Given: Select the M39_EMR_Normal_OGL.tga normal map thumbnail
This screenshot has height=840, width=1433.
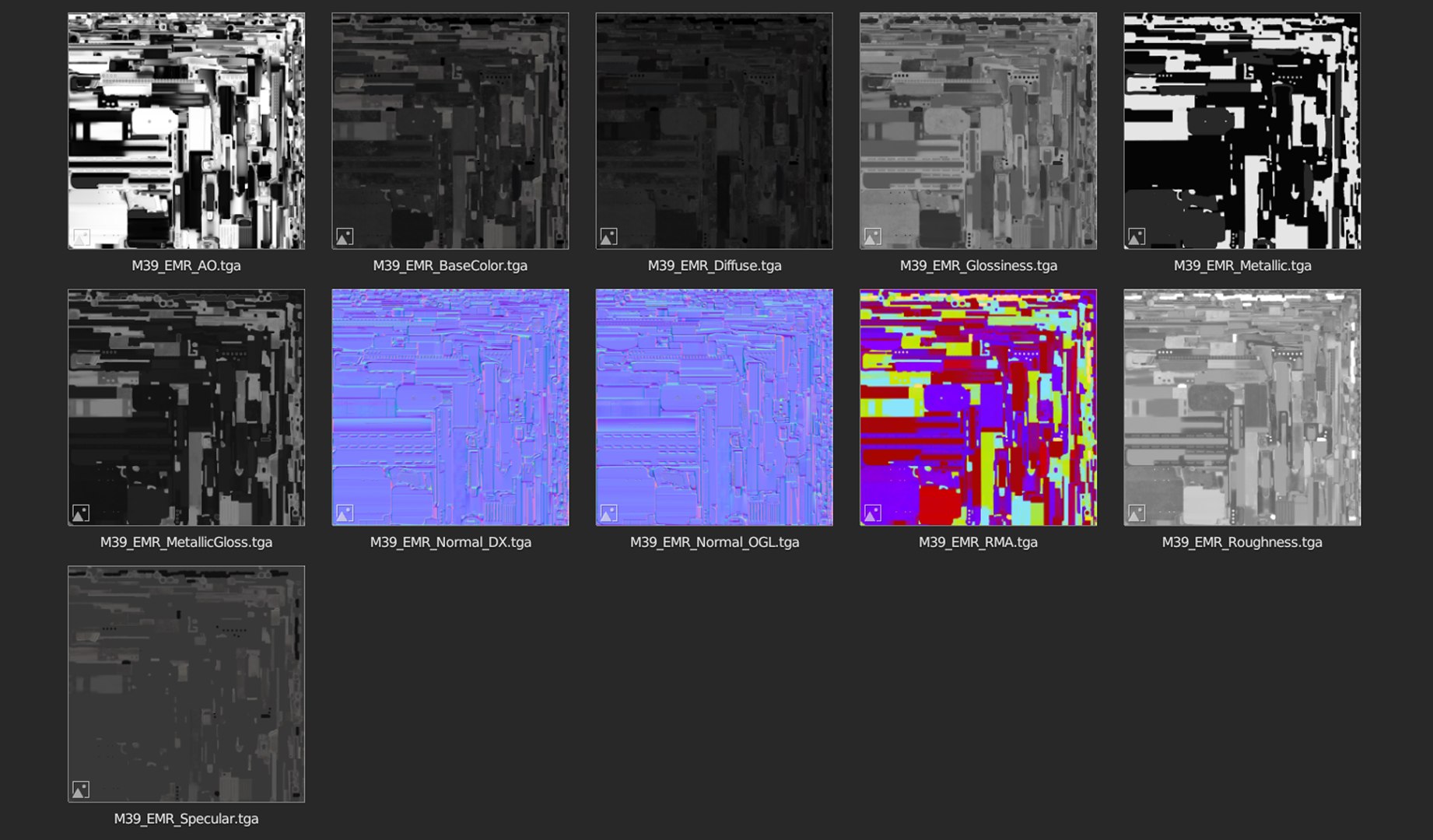Looking at the screenshot, I should tap(714, 408).
